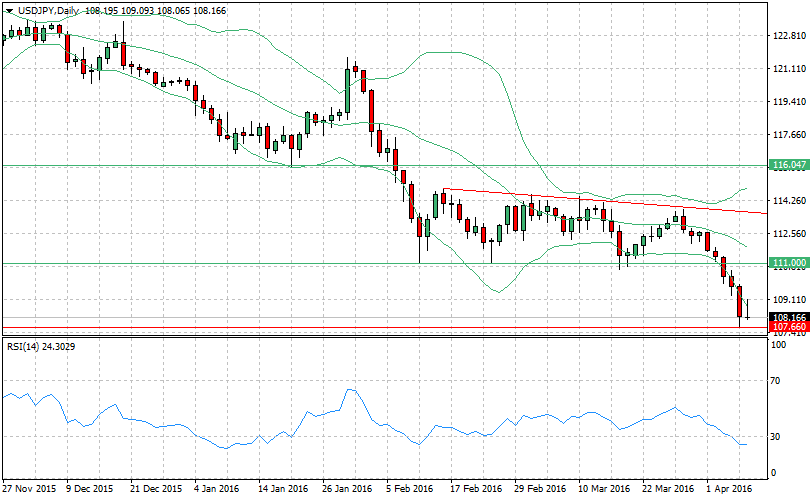Click the 10 Mar 2016 date label
Viewport: 810px width, 500px height.
(x=604, y=489)
